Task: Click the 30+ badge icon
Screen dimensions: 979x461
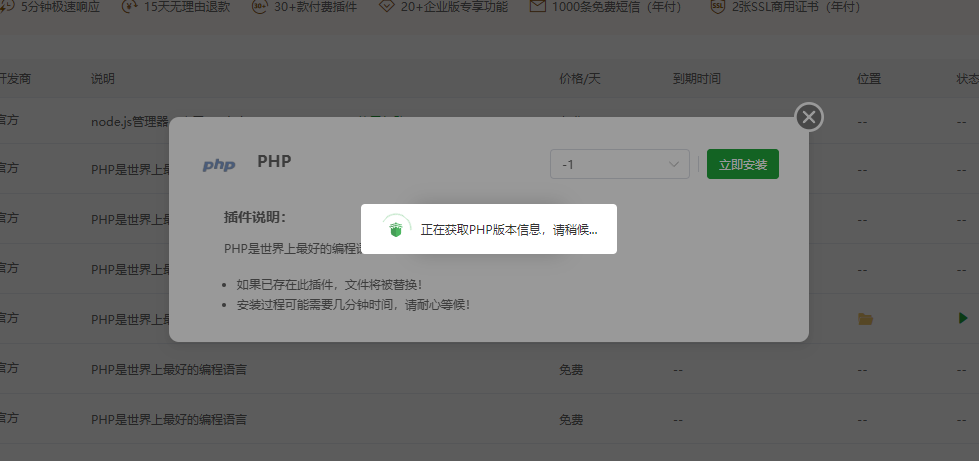Action: click(x=259, y=7)
